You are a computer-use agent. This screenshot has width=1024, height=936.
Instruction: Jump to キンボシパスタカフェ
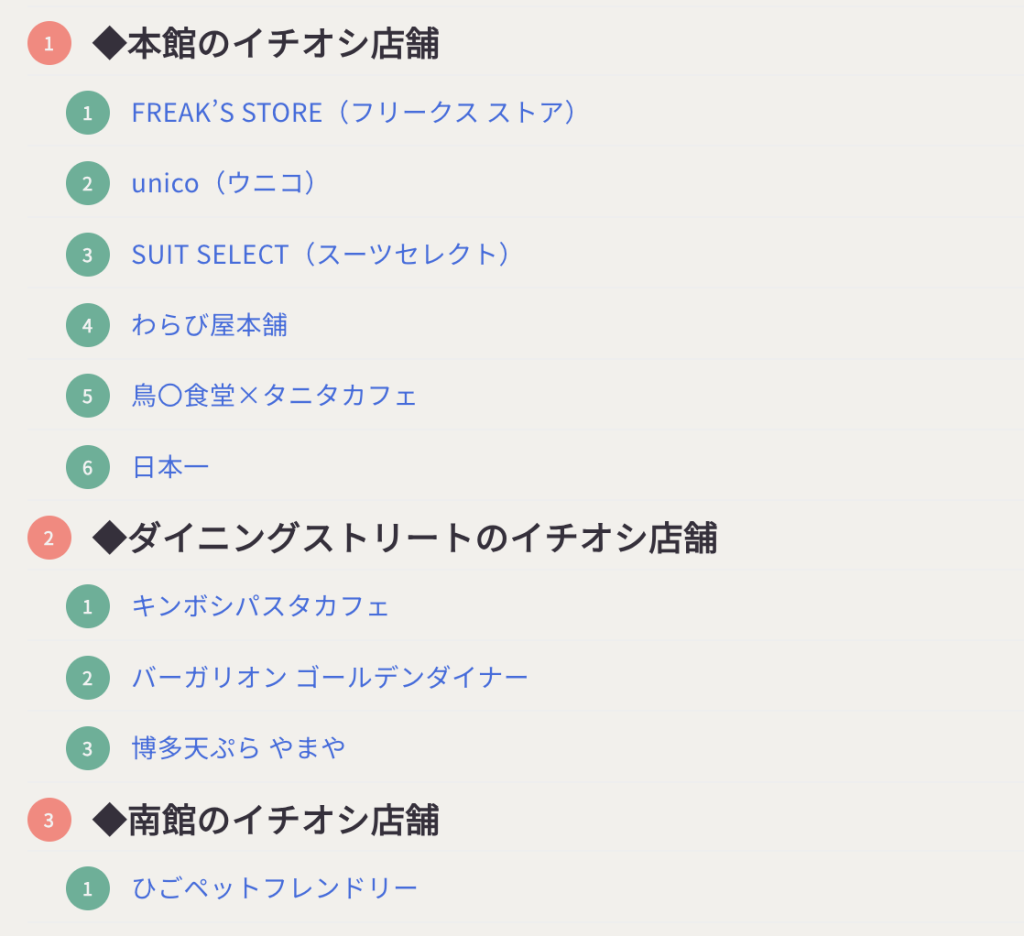coord(260,606)
